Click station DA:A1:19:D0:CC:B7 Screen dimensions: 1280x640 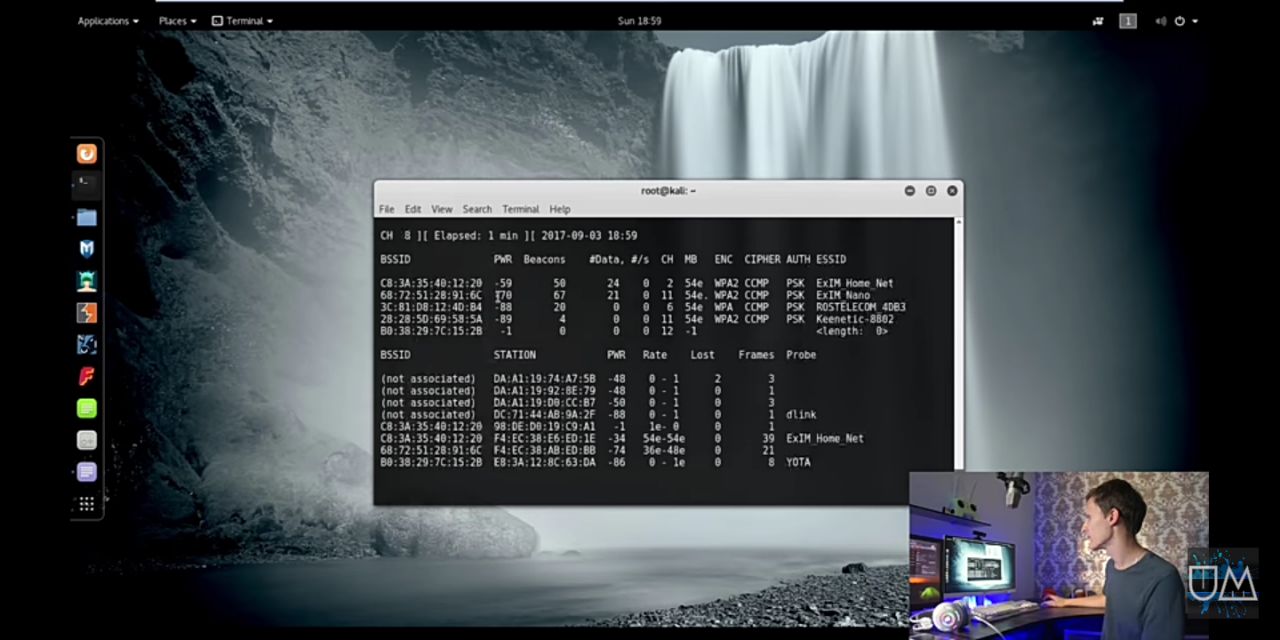[x=544, y=403]
